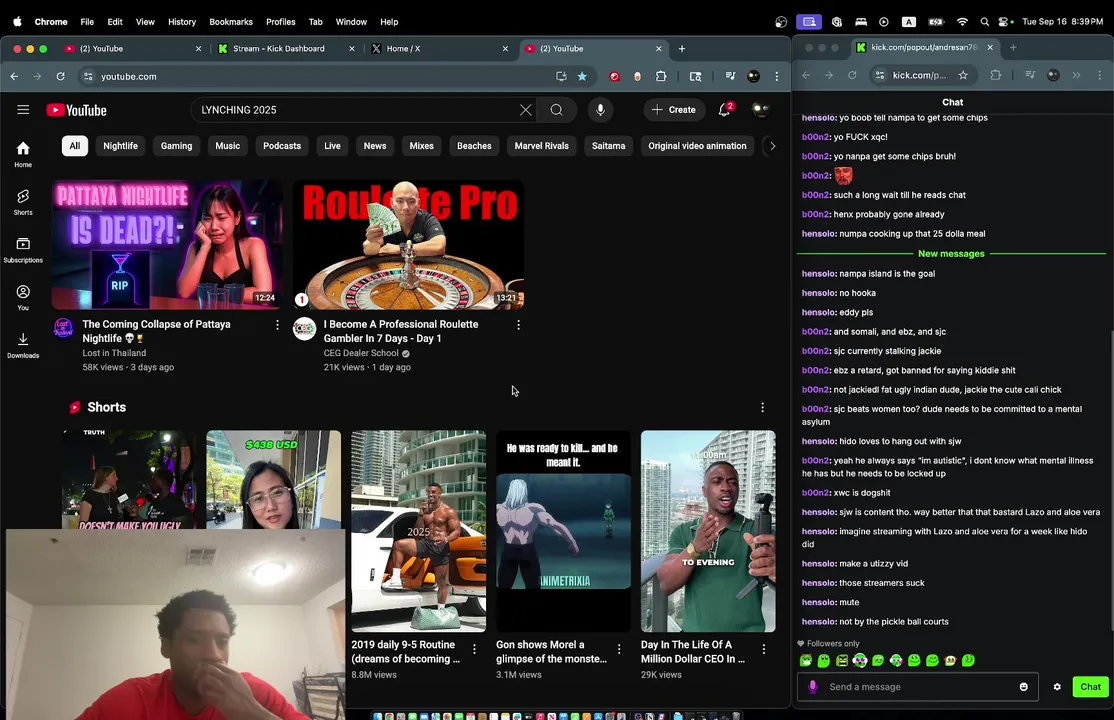
Task: Open options for Roulette Gambler video
Action: click(x=518, y=325)
